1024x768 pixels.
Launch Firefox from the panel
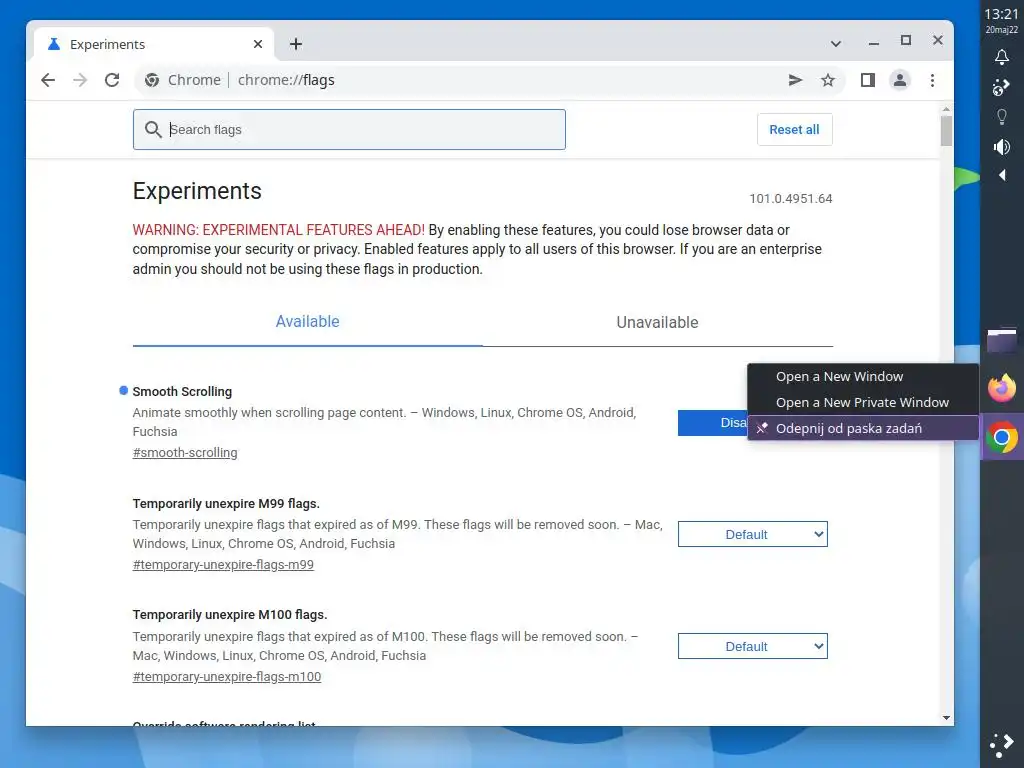pyautogui.click(x=1001, y=387)
